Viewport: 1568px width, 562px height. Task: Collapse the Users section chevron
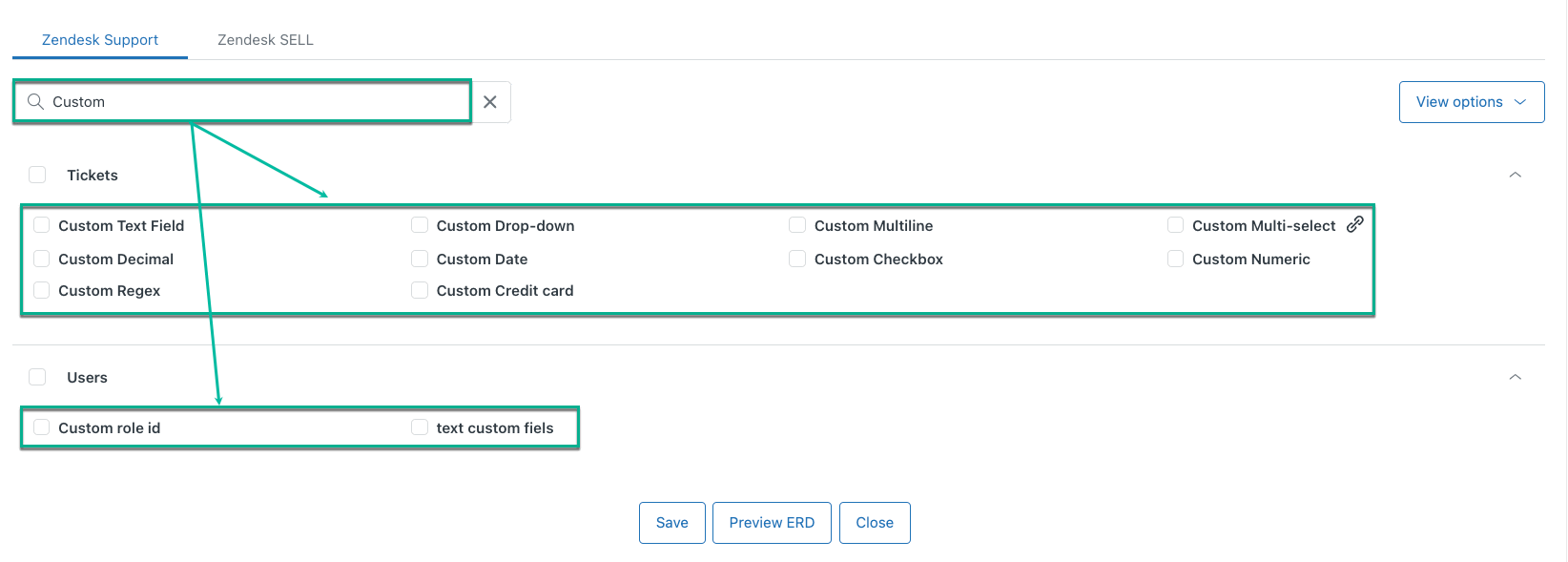tap(1515, 377)
